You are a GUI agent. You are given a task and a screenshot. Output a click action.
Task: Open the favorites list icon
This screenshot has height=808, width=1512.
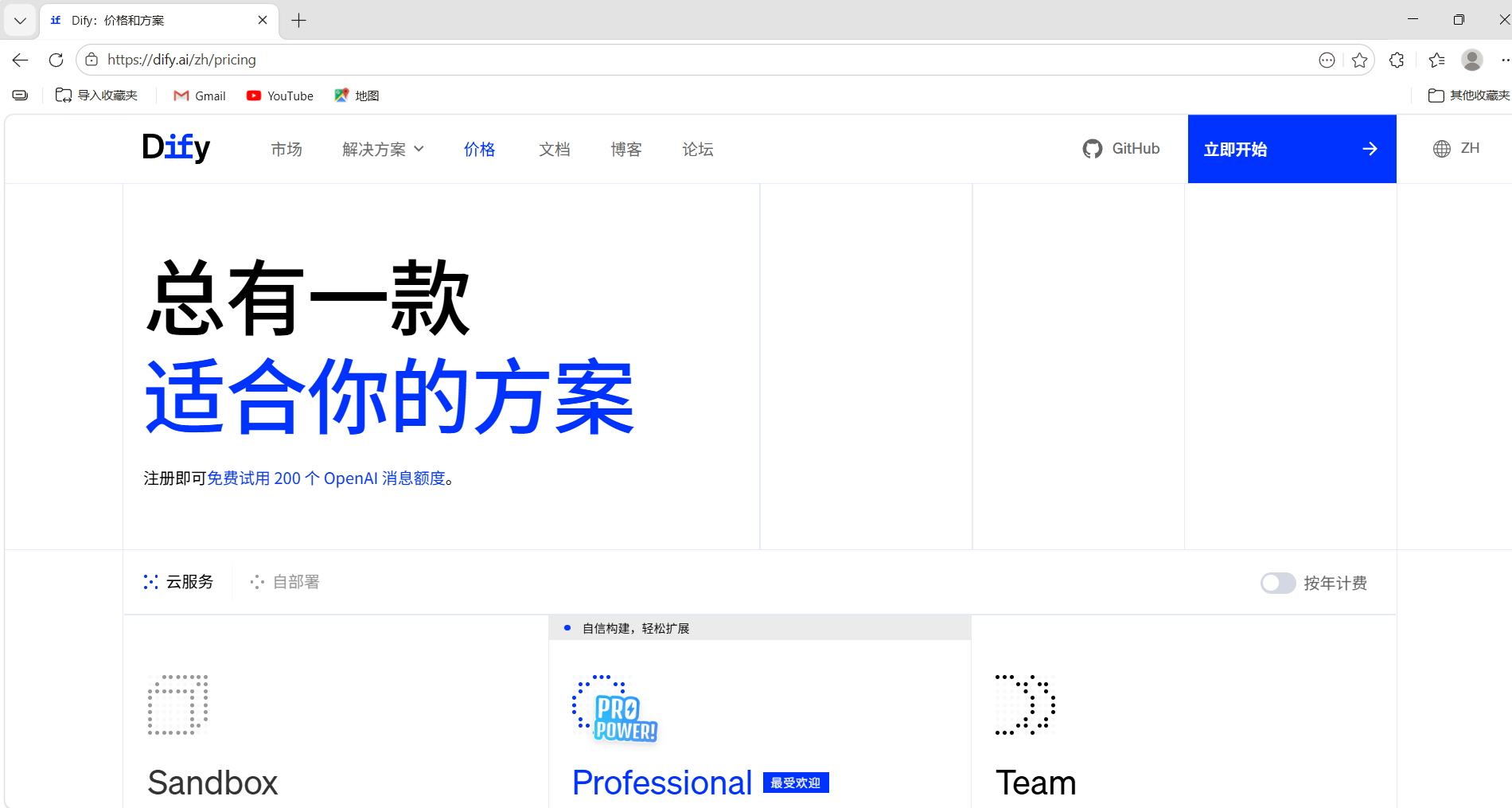[1436, 60]
